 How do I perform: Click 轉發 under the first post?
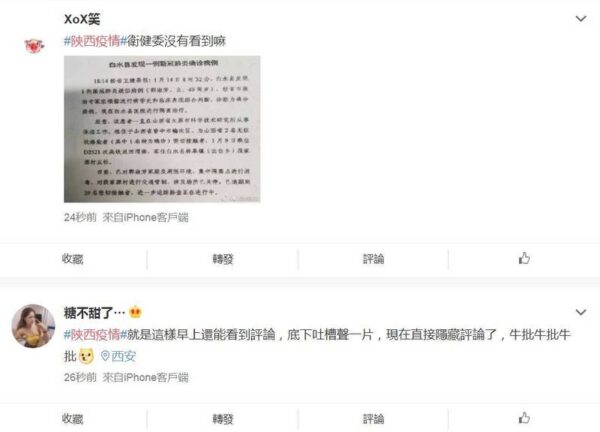click(x=223, y=259)
